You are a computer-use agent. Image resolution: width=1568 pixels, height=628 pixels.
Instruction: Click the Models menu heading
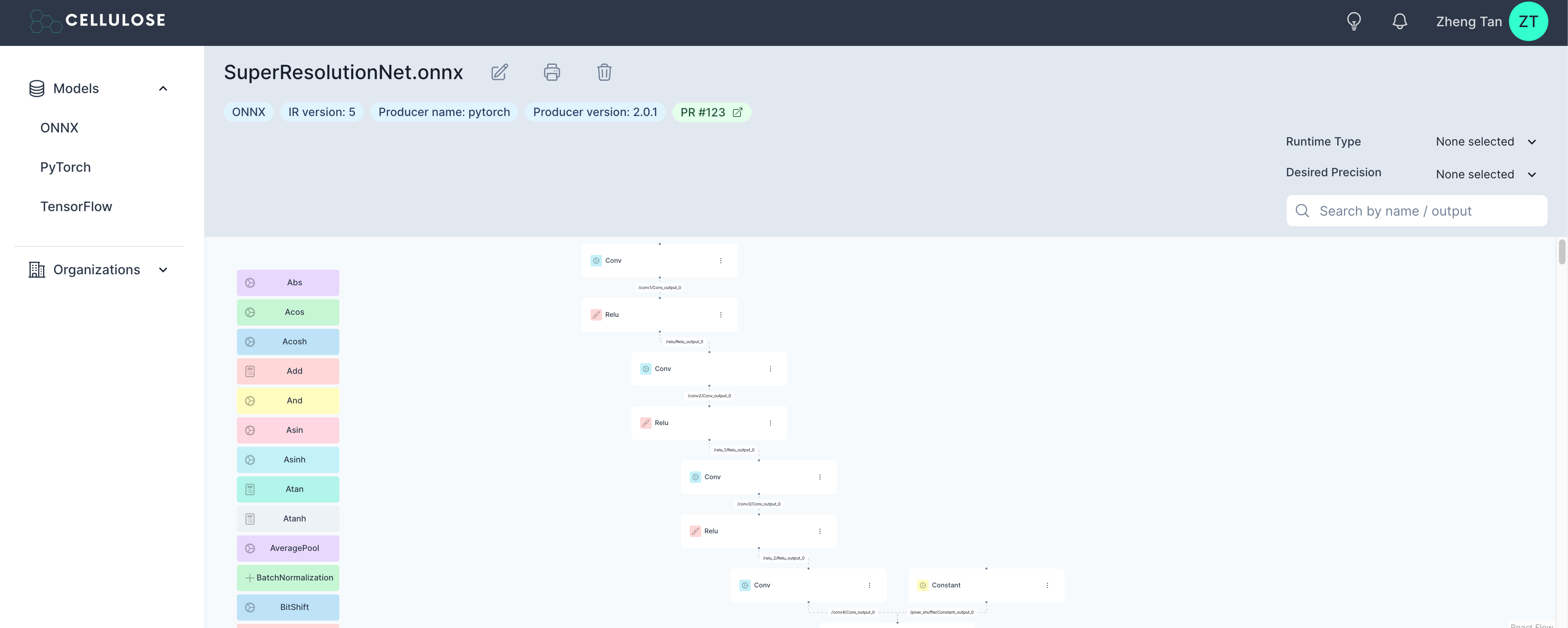click(x=76, y=89)
